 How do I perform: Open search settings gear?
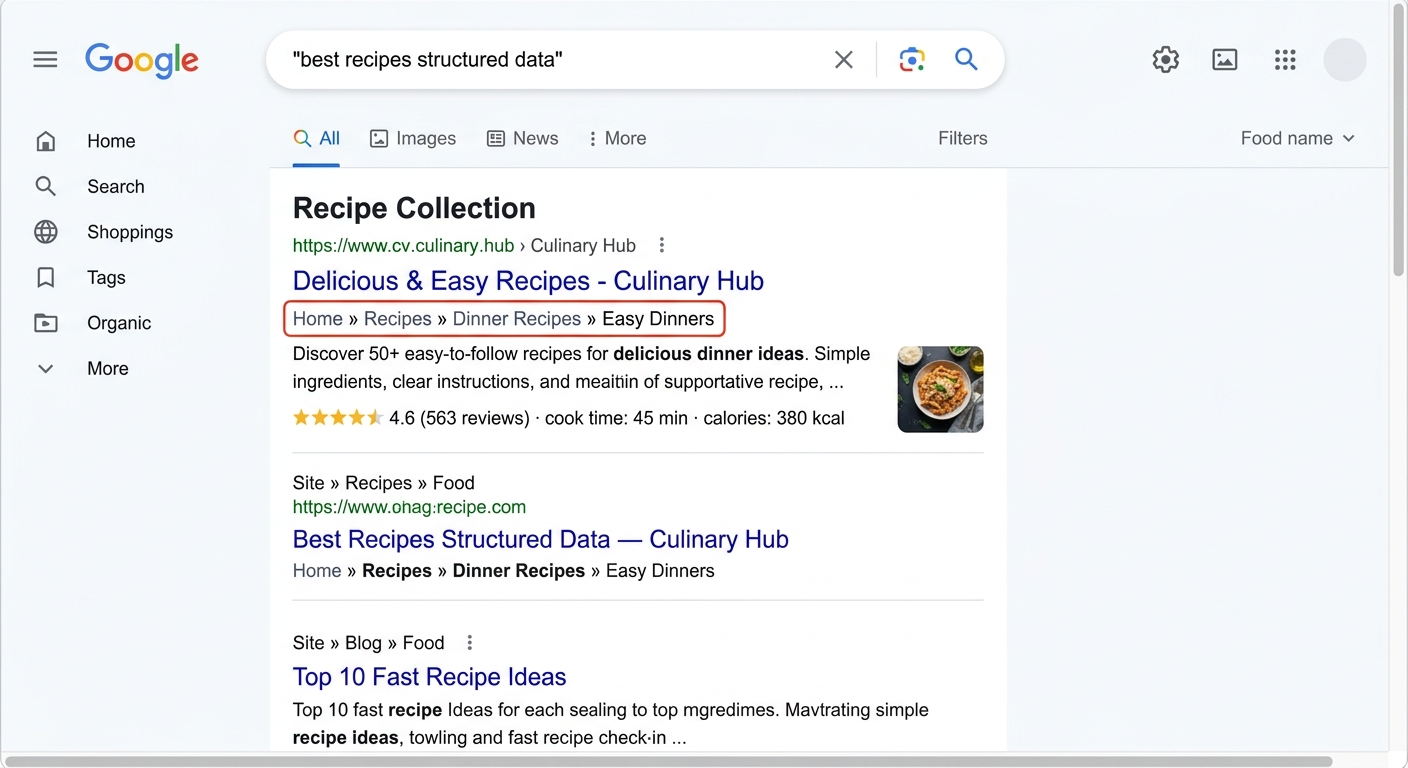(1165, 59)
